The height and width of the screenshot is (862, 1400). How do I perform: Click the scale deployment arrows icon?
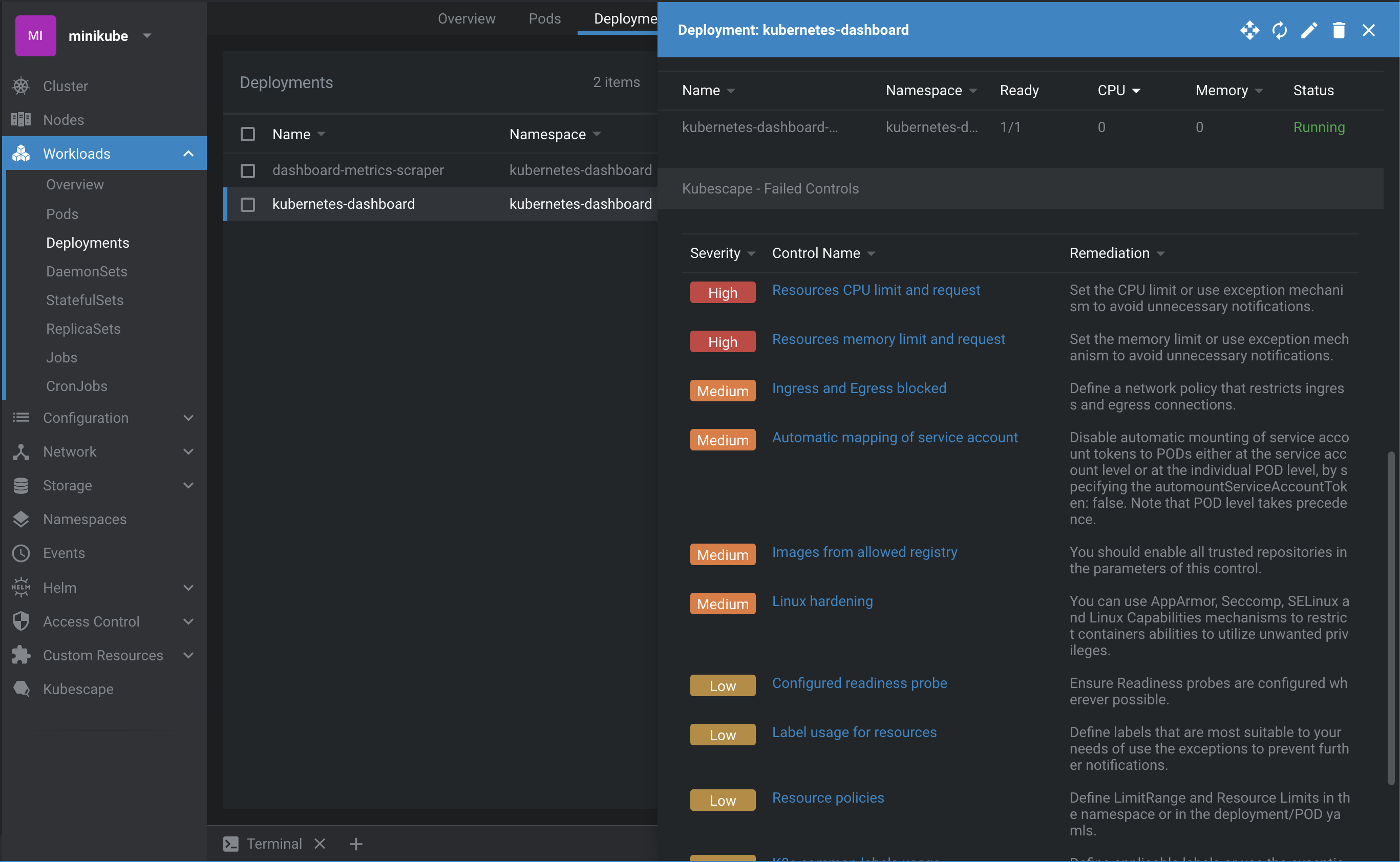1249,30
